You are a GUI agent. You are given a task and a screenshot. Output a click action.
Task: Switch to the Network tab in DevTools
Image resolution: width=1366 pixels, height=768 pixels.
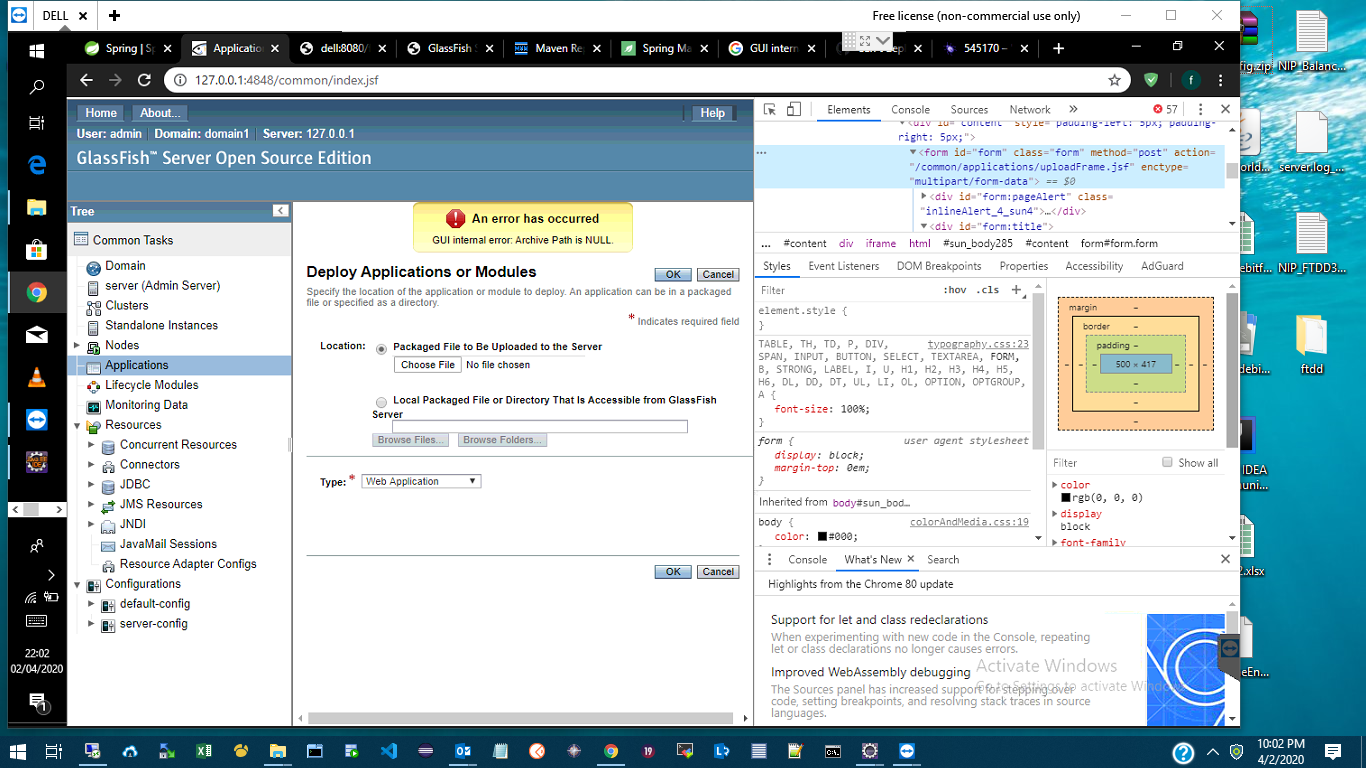click(1030, 110)
